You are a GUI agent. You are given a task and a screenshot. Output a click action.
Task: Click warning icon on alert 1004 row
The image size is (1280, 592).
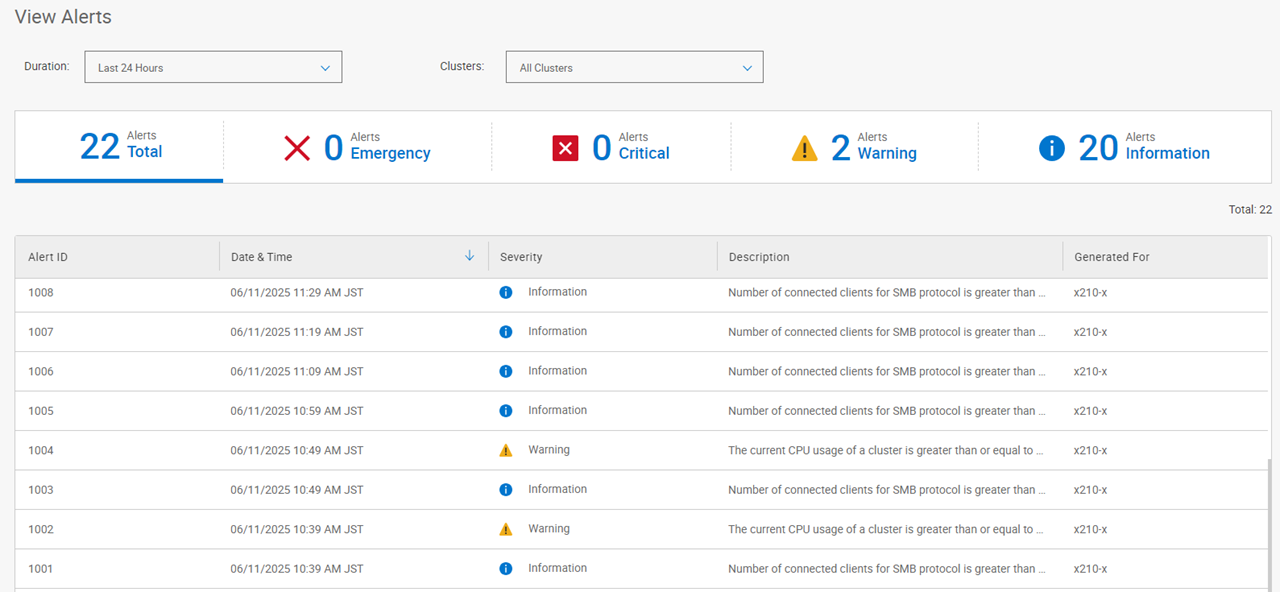[506, 451]
